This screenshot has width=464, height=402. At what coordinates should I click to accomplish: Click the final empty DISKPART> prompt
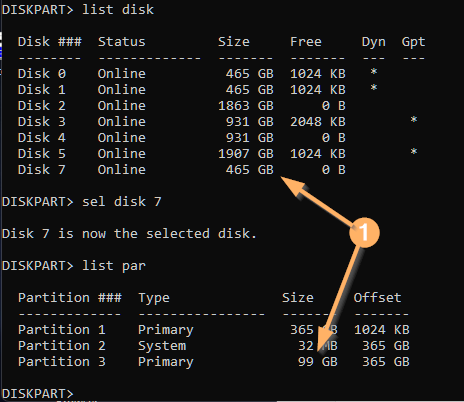tap(37, 394)
